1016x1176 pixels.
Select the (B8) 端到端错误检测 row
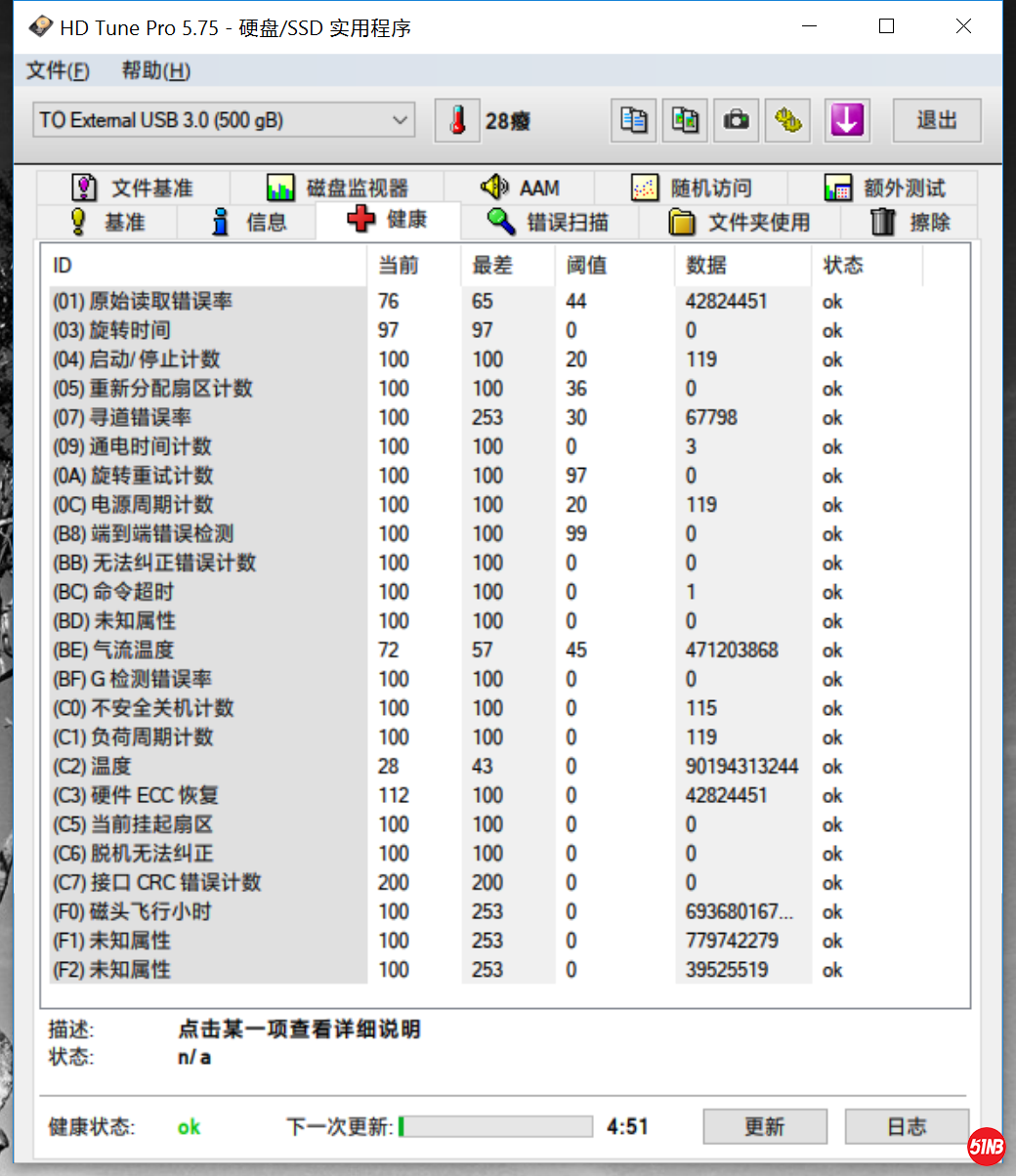[x=486, y=533]
